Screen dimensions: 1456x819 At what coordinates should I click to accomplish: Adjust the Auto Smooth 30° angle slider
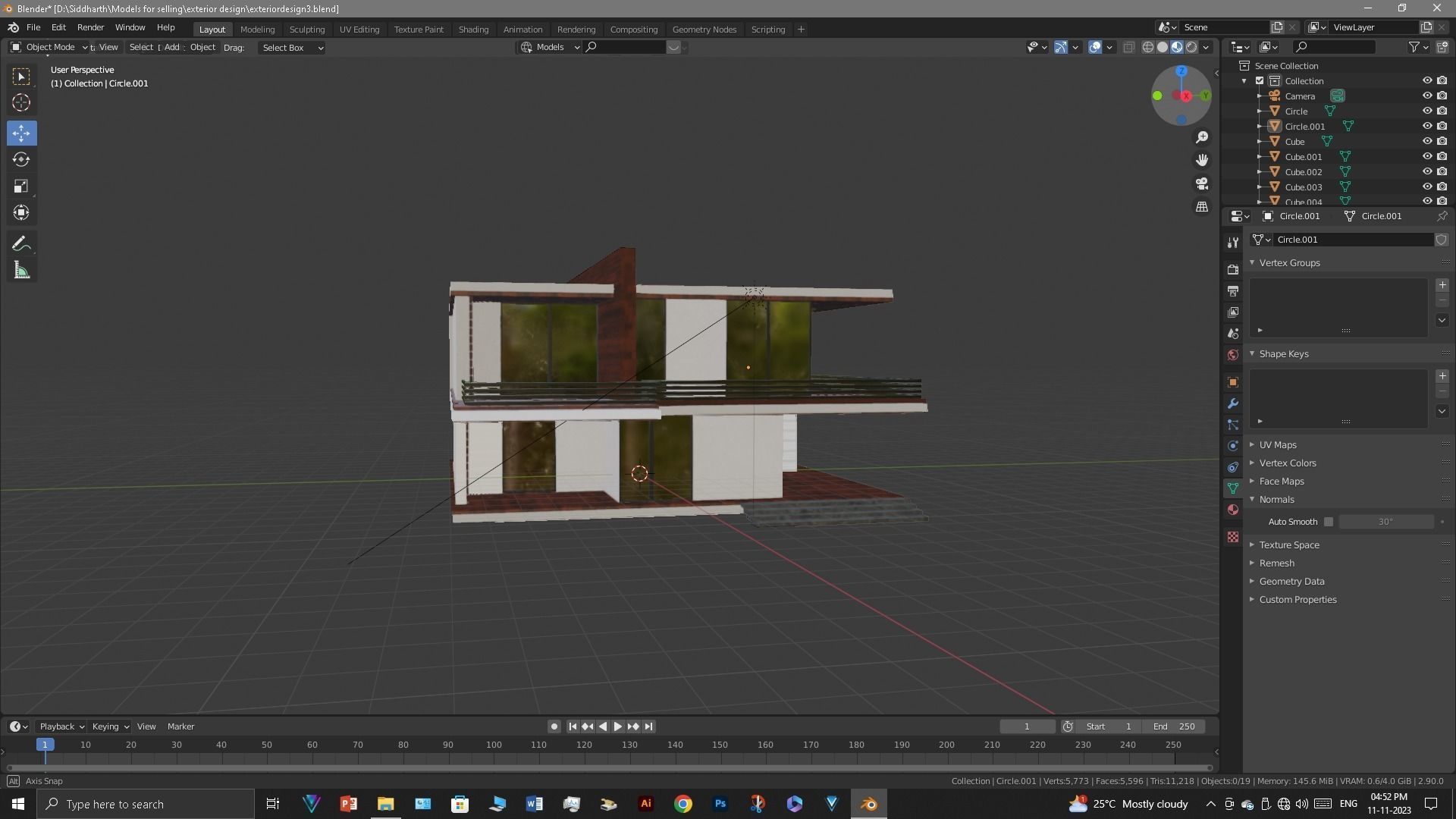1385,522
